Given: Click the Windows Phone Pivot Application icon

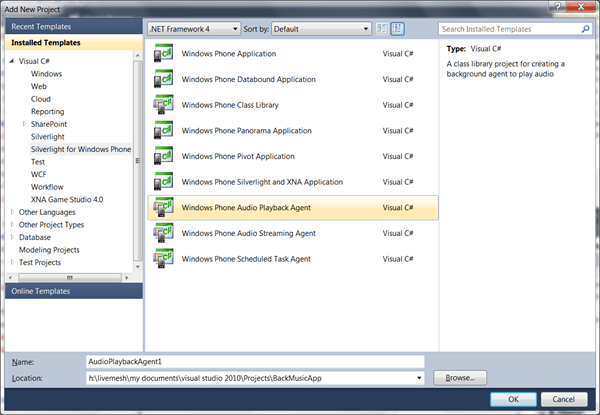Looking at the screenshot, I should [x=163, y=156].
